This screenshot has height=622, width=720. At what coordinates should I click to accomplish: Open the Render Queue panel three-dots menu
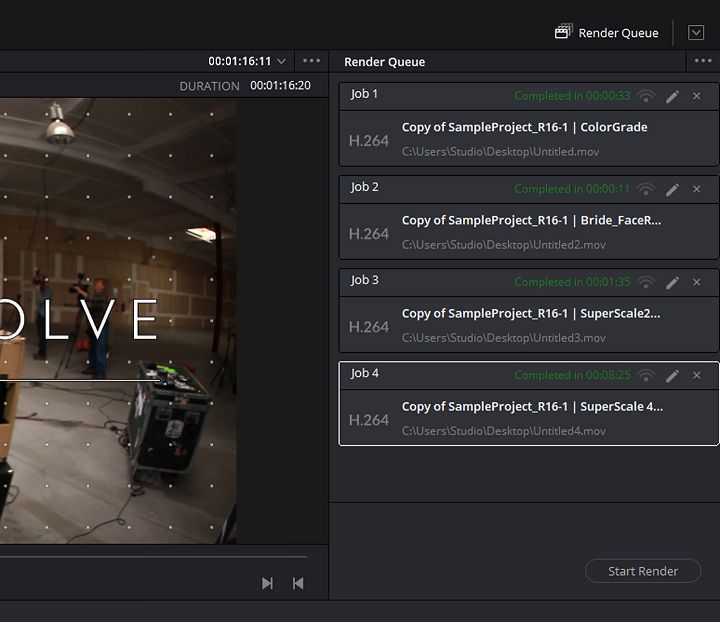pos(703,61)
